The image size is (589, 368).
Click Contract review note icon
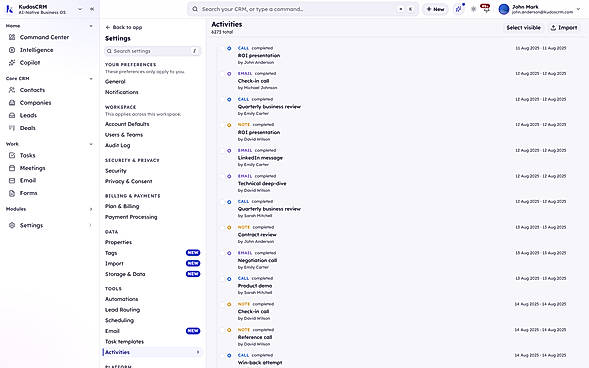pos(229,228)
